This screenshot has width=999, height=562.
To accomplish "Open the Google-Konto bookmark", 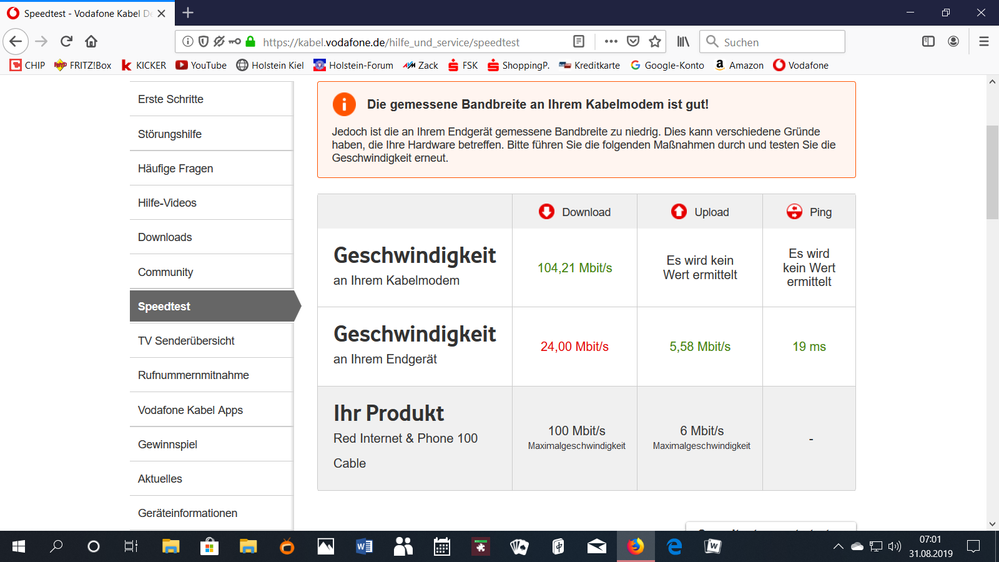I will [x=667, y=65].
